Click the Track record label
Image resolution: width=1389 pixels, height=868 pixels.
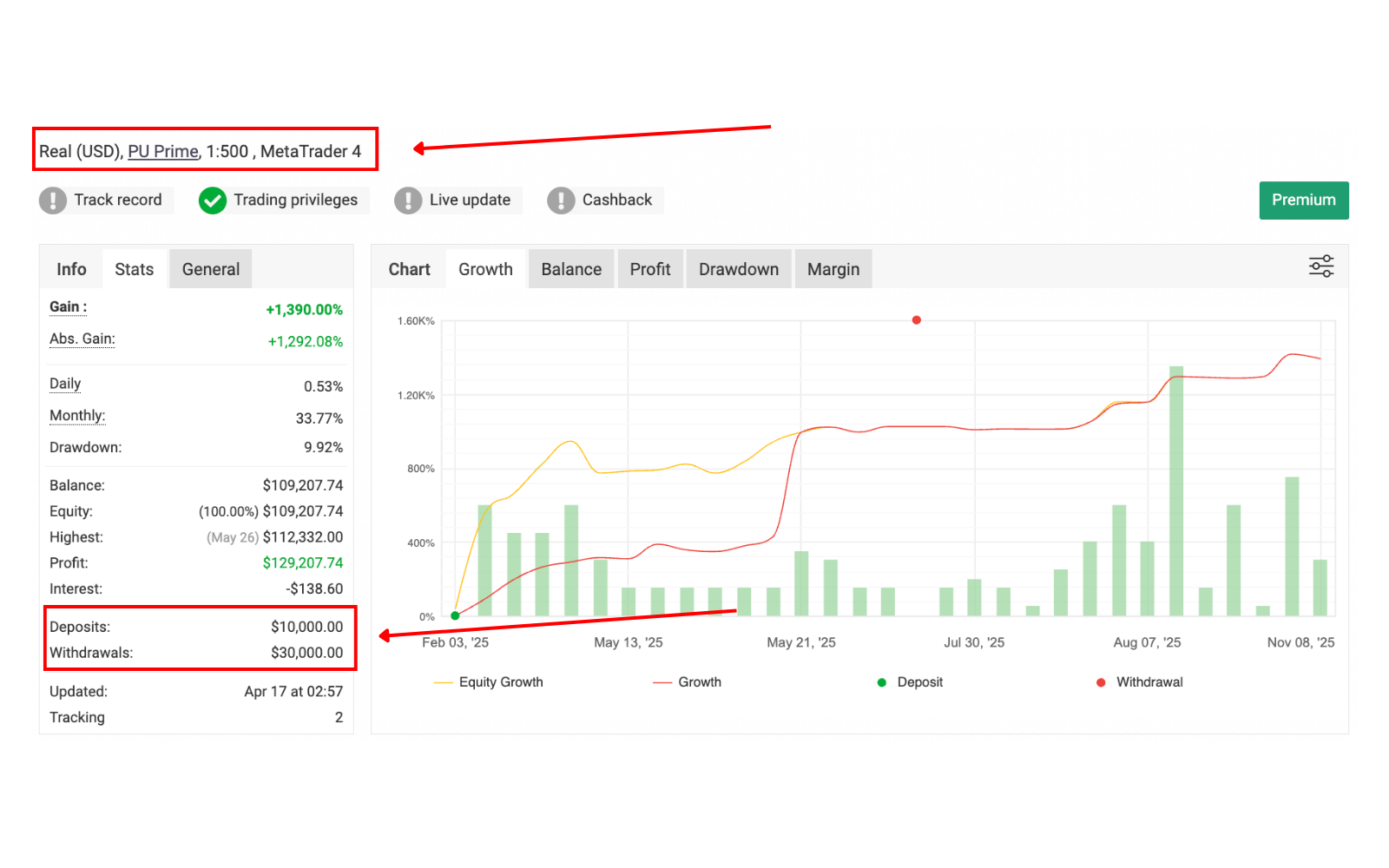point(118,200)
